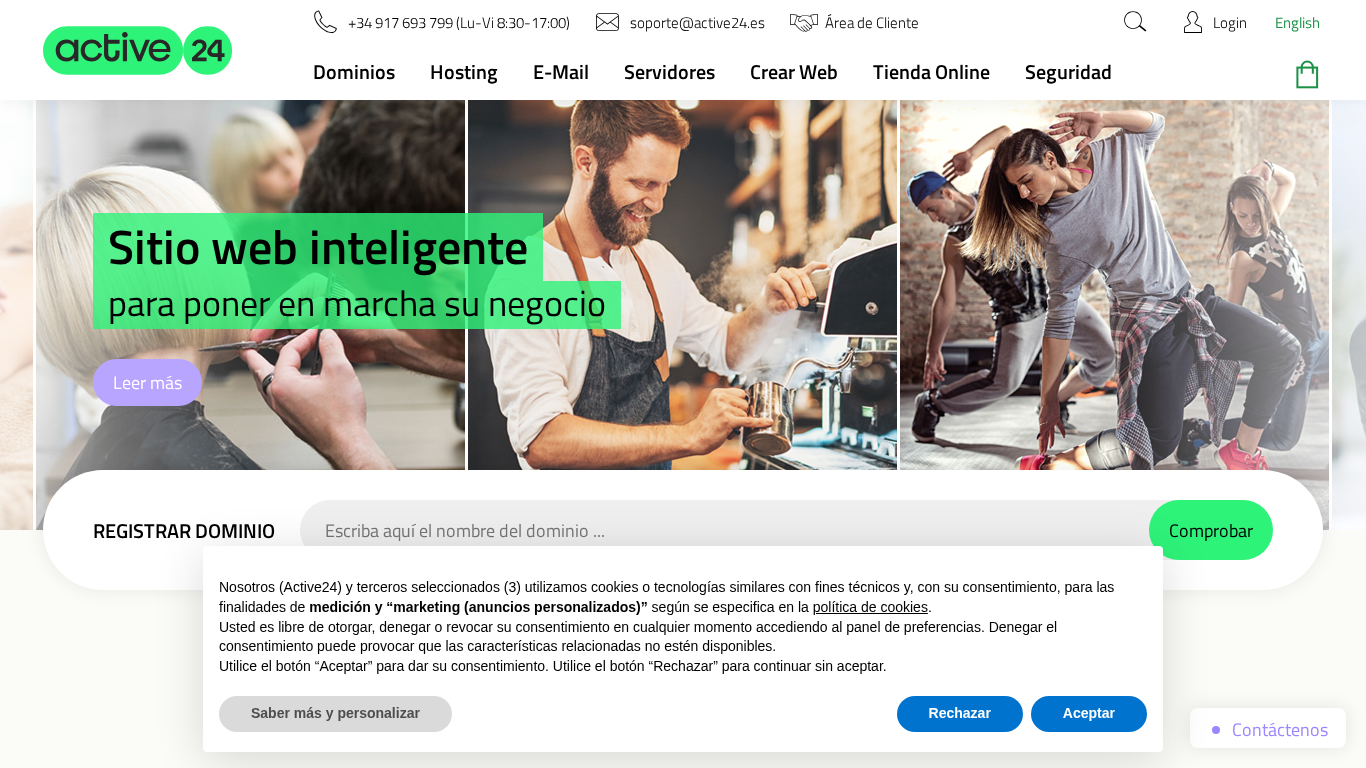Click the Comprobar domain button
Image resolution: width=1366 pixels, height=768 pixels.
tap(1211, 530)
